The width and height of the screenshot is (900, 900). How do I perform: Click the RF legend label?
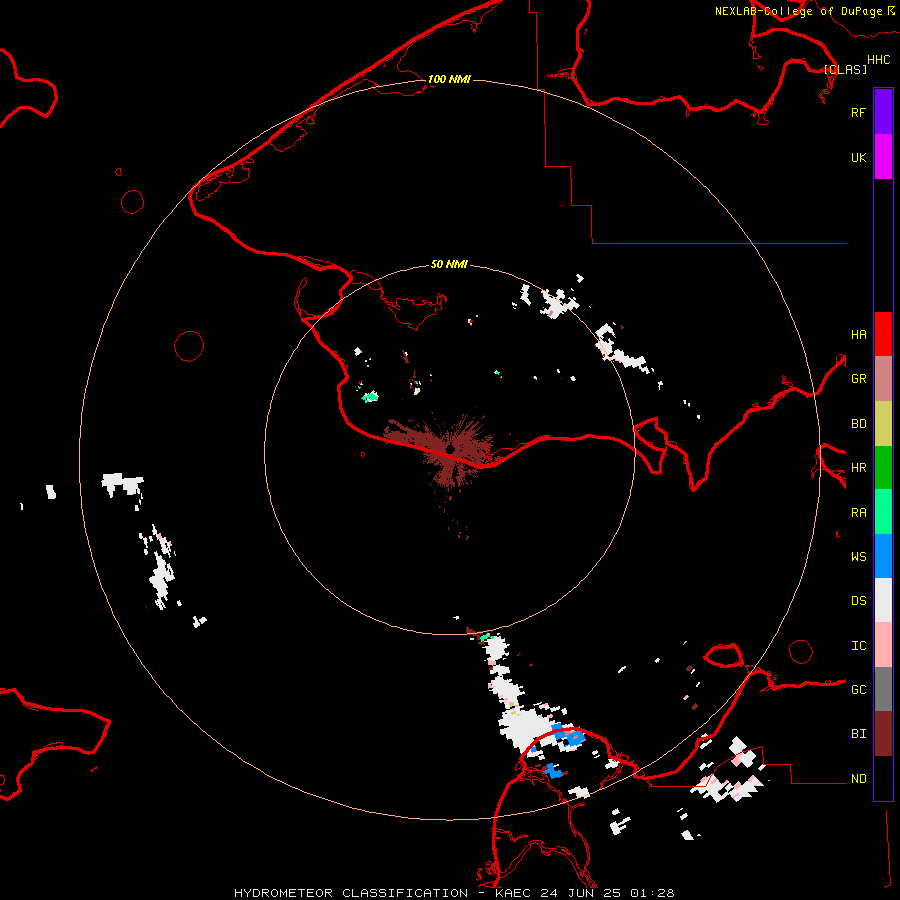click(x=858, y=112)
